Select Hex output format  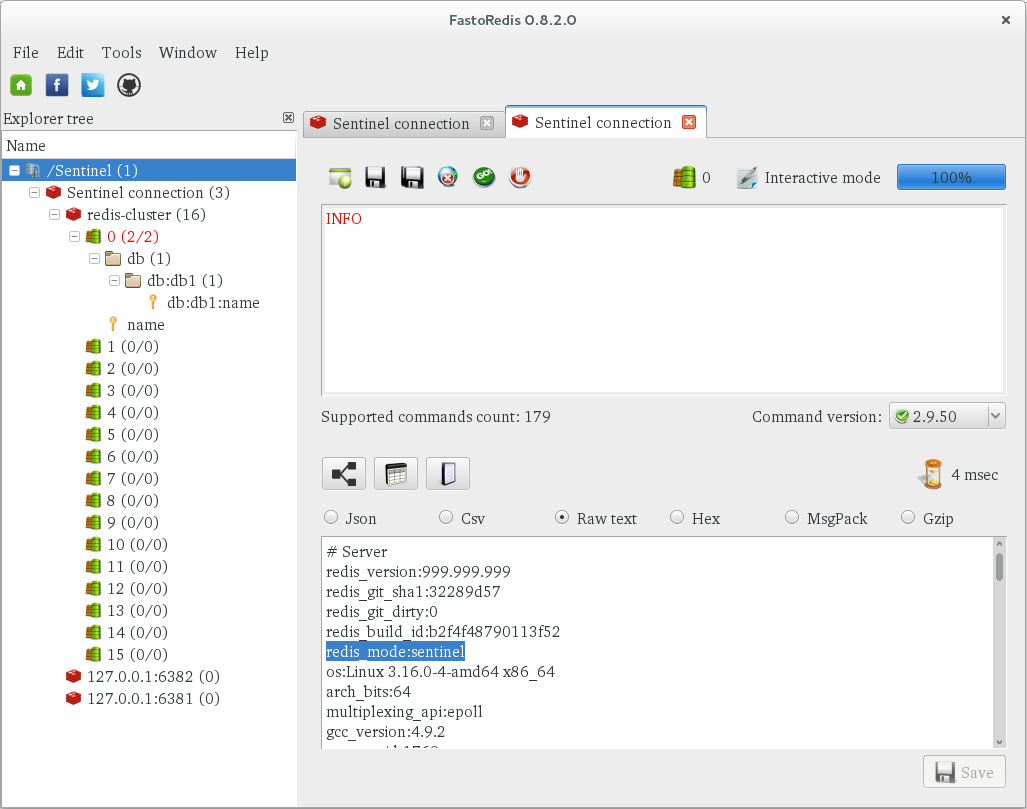[677, 517]
